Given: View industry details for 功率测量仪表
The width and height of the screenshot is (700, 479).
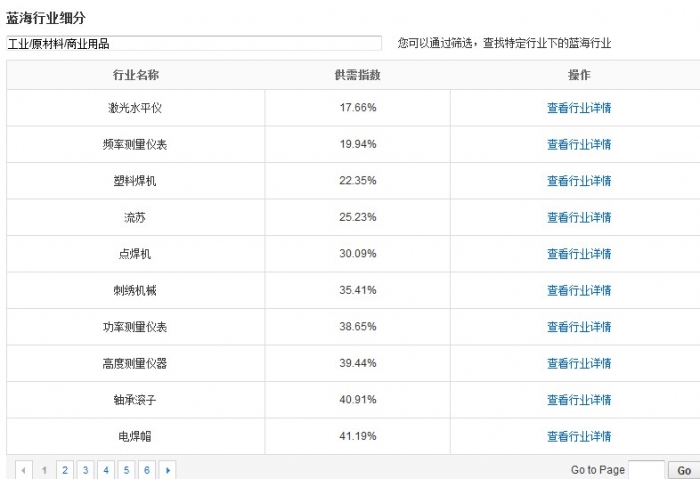Looking at the screenshot, I should [579, 327].
